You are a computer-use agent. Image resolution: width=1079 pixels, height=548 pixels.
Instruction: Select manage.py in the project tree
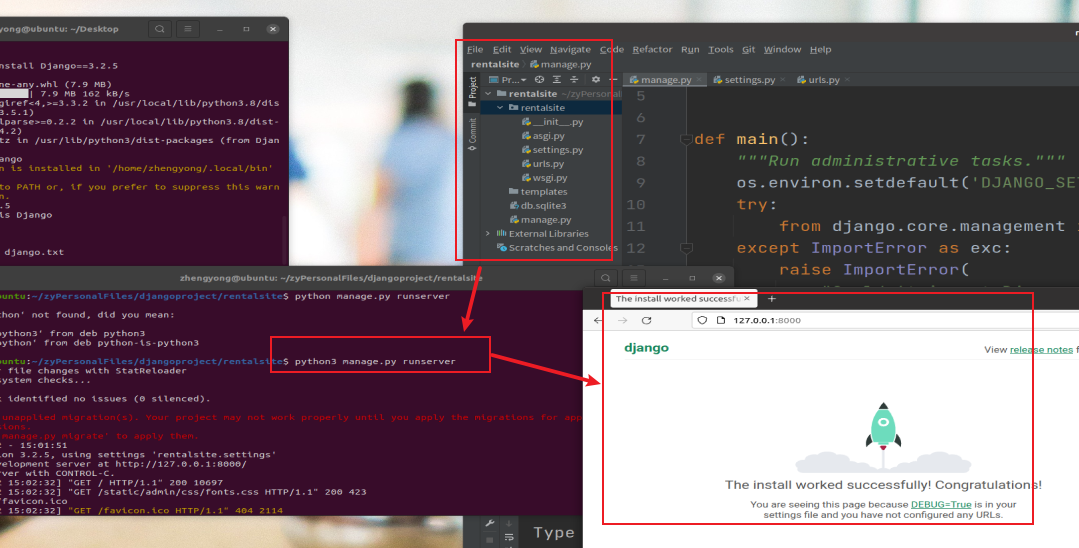(541, 220)
